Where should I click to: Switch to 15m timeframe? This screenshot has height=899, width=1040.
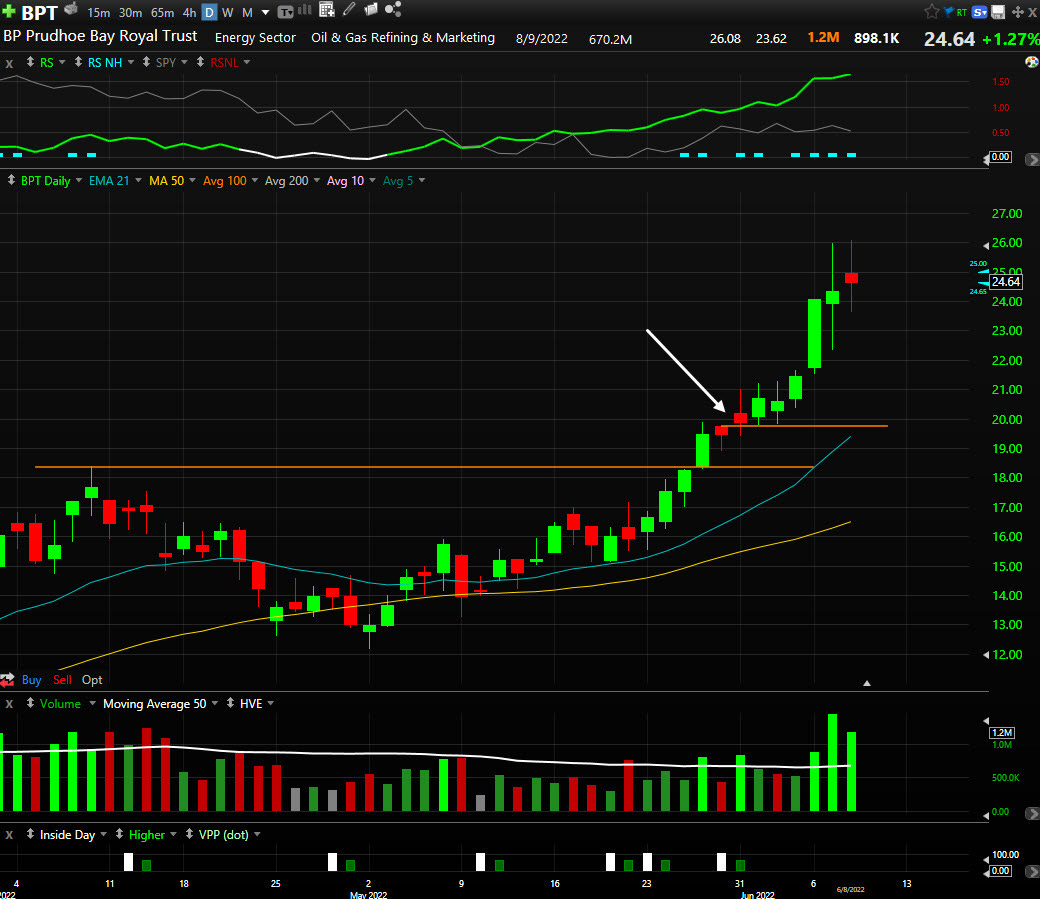(x=98, y=13)
